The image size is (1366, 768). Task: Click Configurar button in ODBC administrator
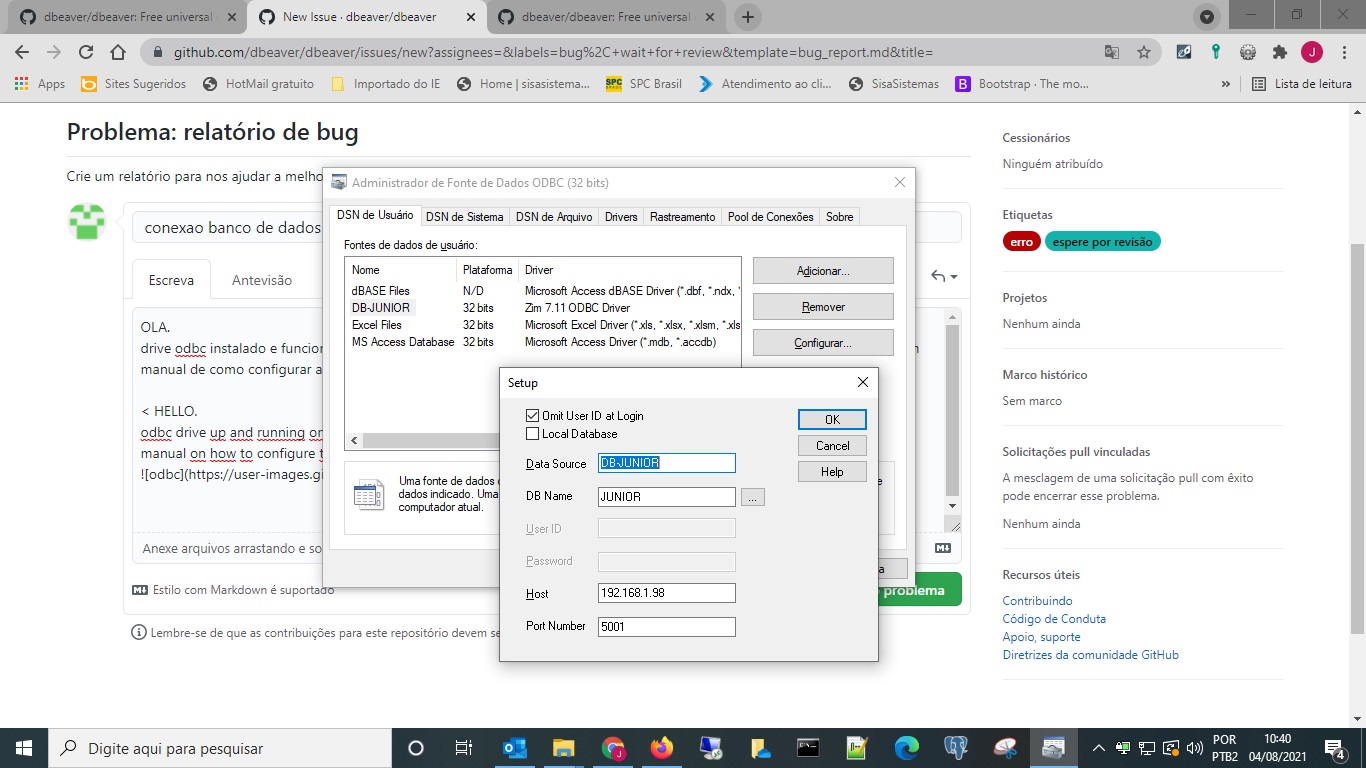pos(823,343)
